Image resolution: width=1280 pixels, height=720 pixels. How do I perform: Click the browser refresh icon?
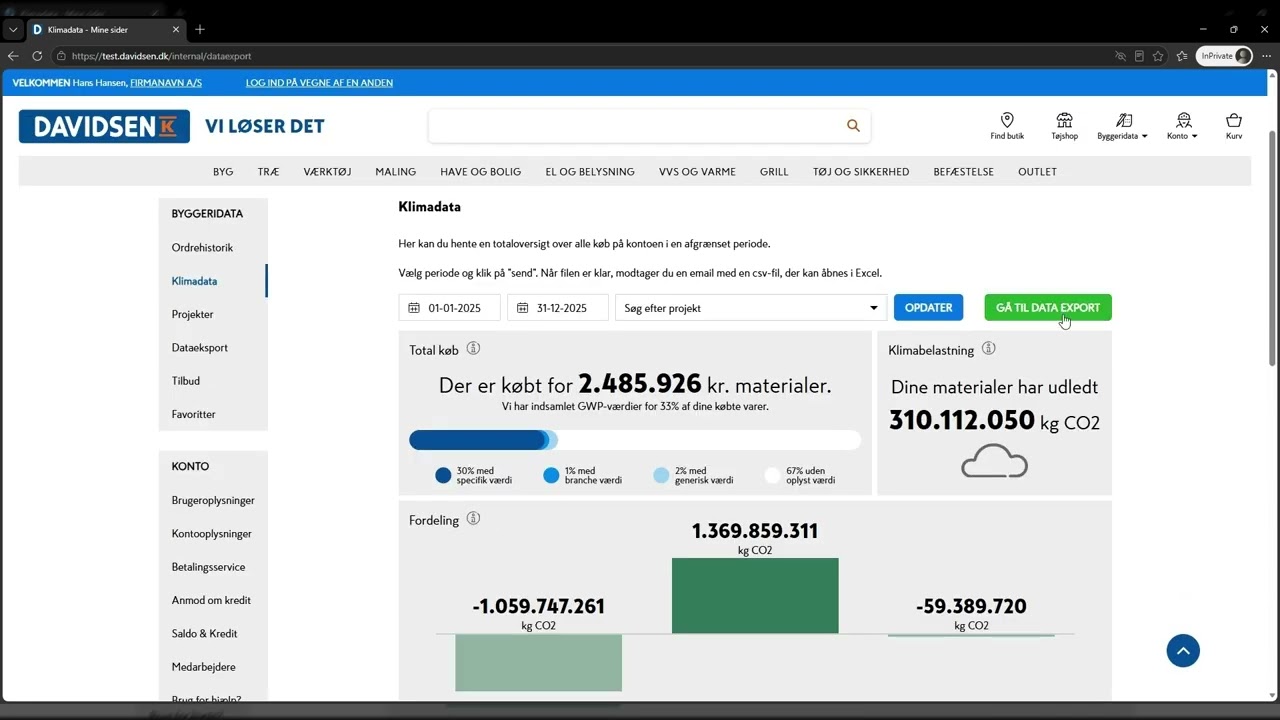(37, 56)
